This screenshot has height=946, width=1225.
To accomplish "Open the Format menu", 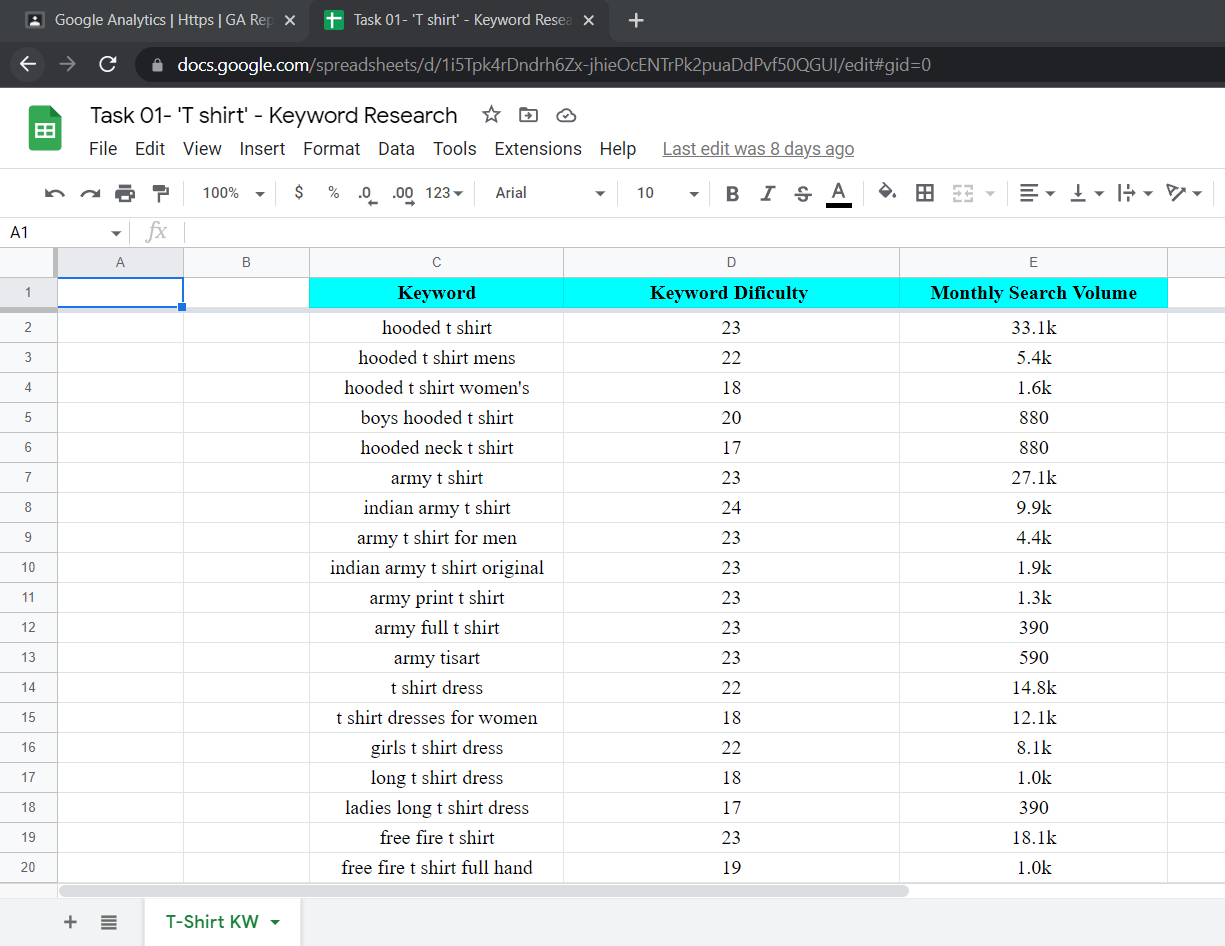I will point(331,149).
